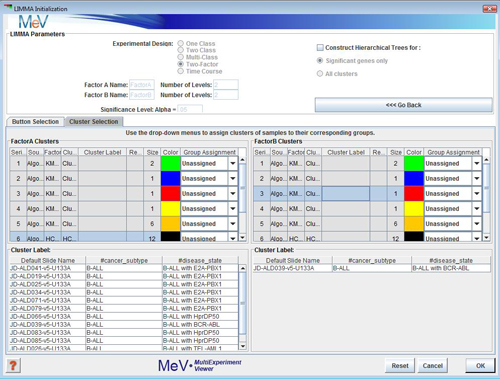Click the <<< Go Back button
This screenshot has height=379, width=500.
click(x=403, y=105)
